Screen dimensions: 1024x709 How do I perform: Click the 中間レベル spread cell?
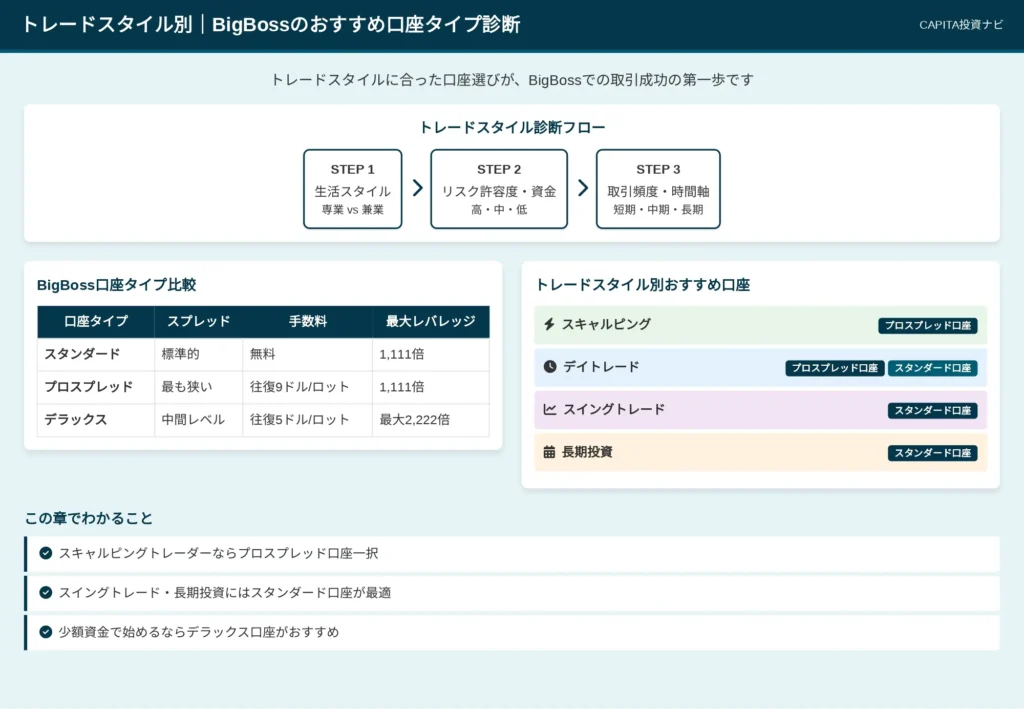pyautogui.click(x=199, y=419)
